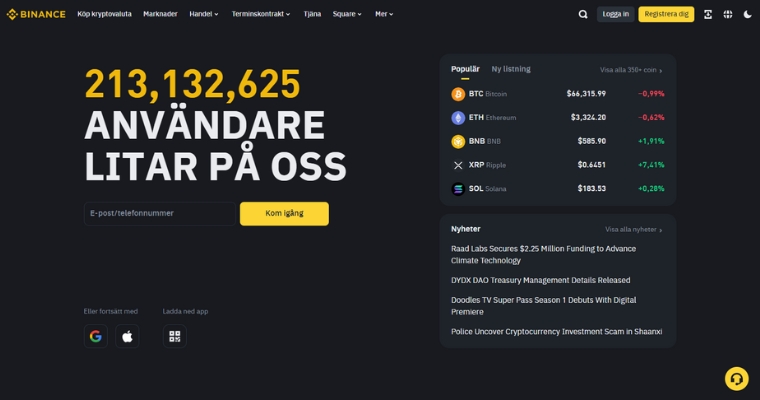This screenshot has width=760, height=400.
Task: Open the globe language selector
Action: [728, 14]
